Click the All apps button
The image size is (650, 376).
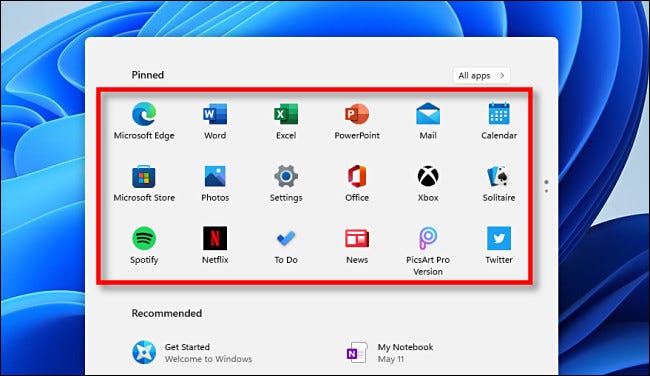tap(481, 75)
